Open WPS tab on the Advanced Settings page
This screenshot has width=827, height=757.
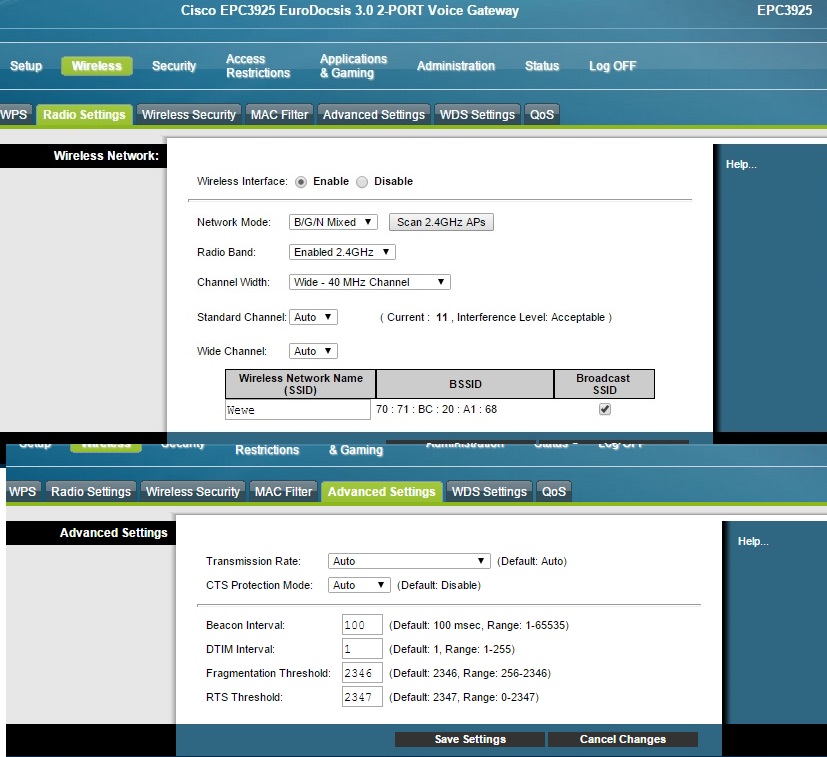[22, 492]
